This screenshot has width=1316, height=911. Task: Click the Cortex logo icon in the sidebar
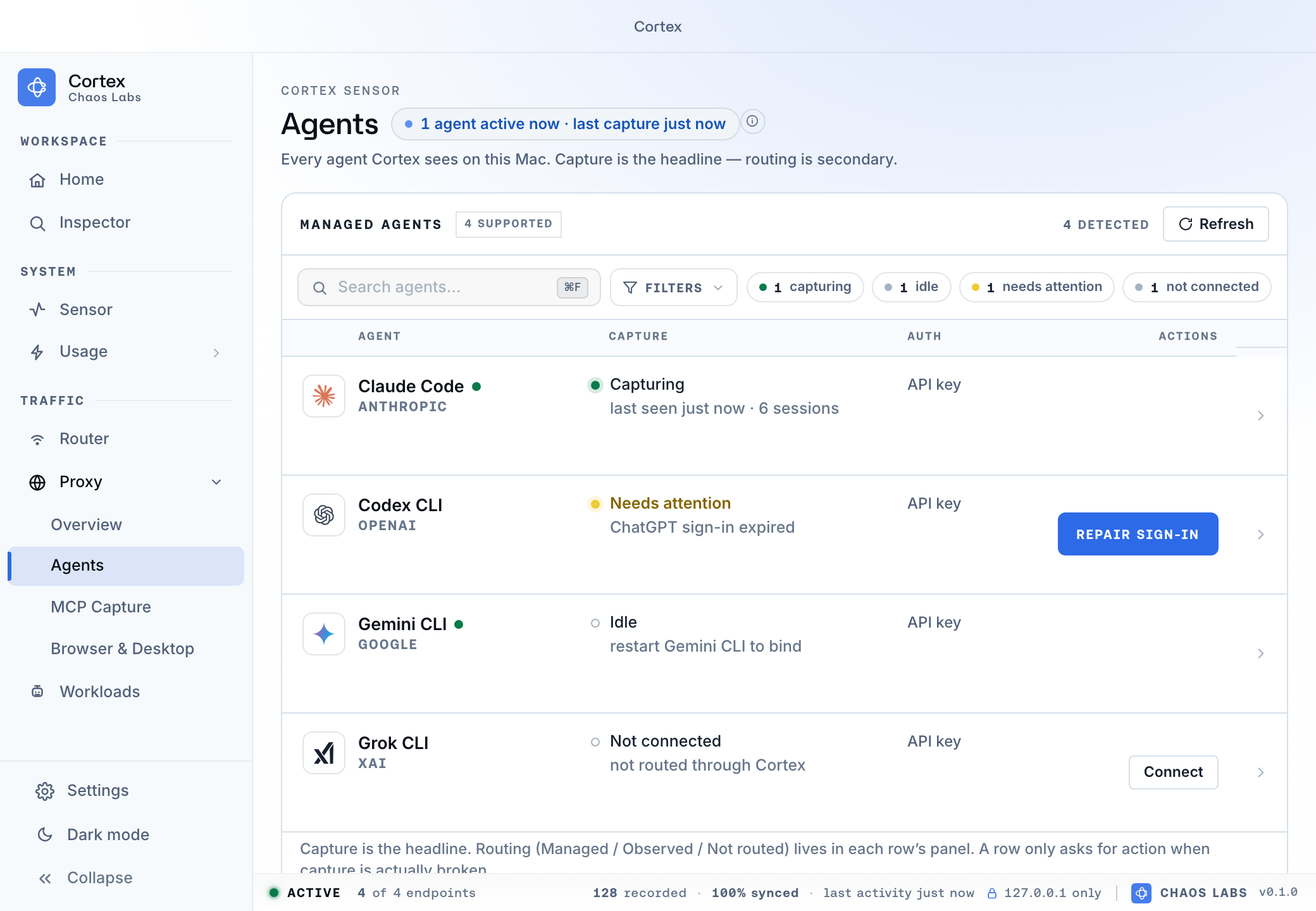pos(37,87)
